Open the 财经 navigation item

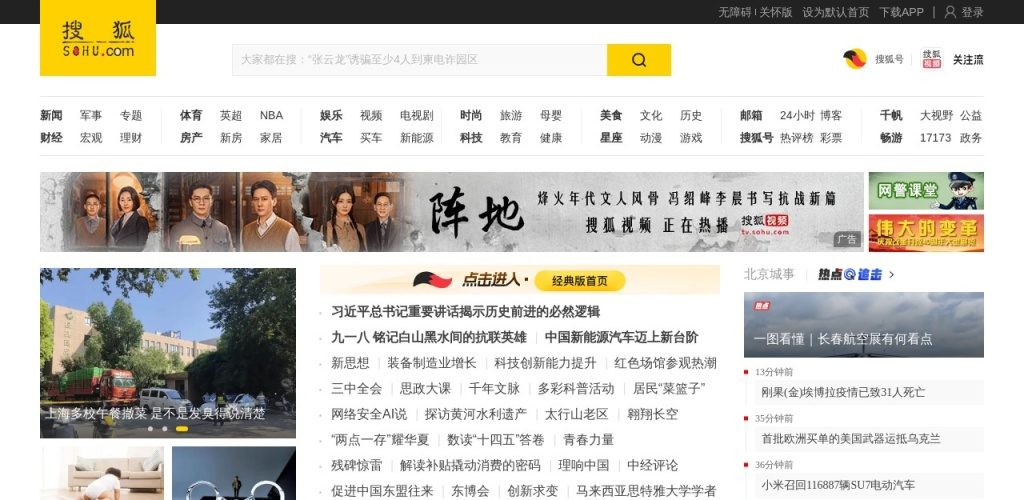pos(51,138)
